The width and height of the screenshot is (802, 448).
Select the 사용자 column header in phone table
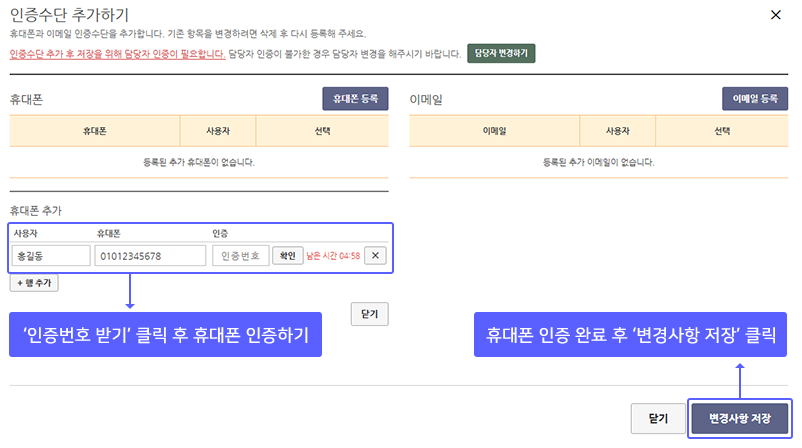(218, 131)
